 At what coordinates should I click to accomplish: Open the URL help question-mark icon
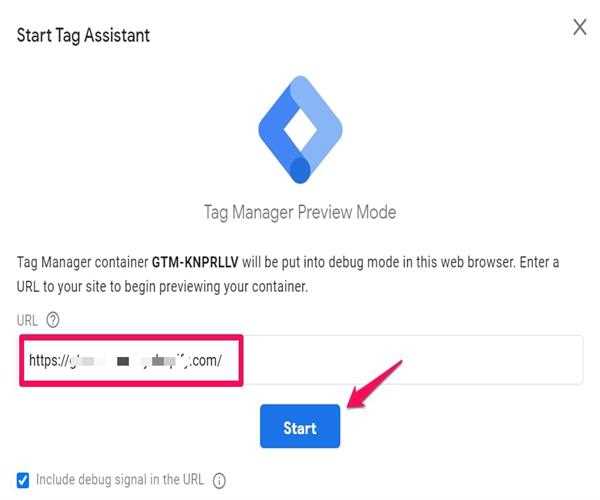53,320
